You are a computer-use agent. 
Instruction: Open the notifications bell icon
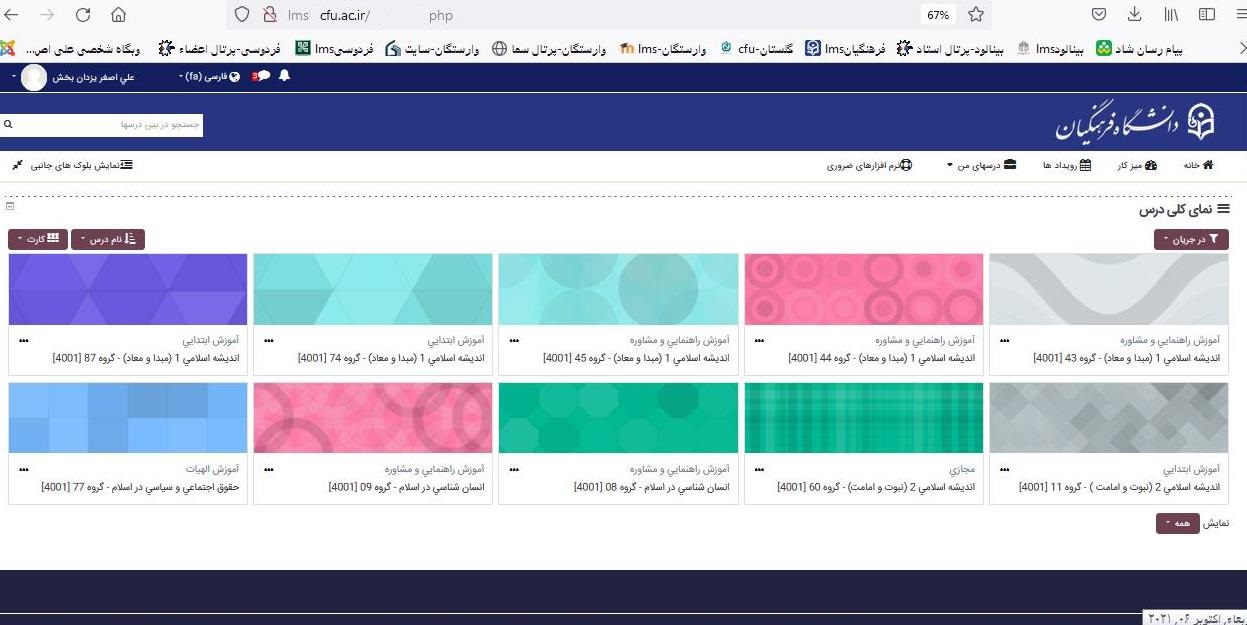point(283,76)
